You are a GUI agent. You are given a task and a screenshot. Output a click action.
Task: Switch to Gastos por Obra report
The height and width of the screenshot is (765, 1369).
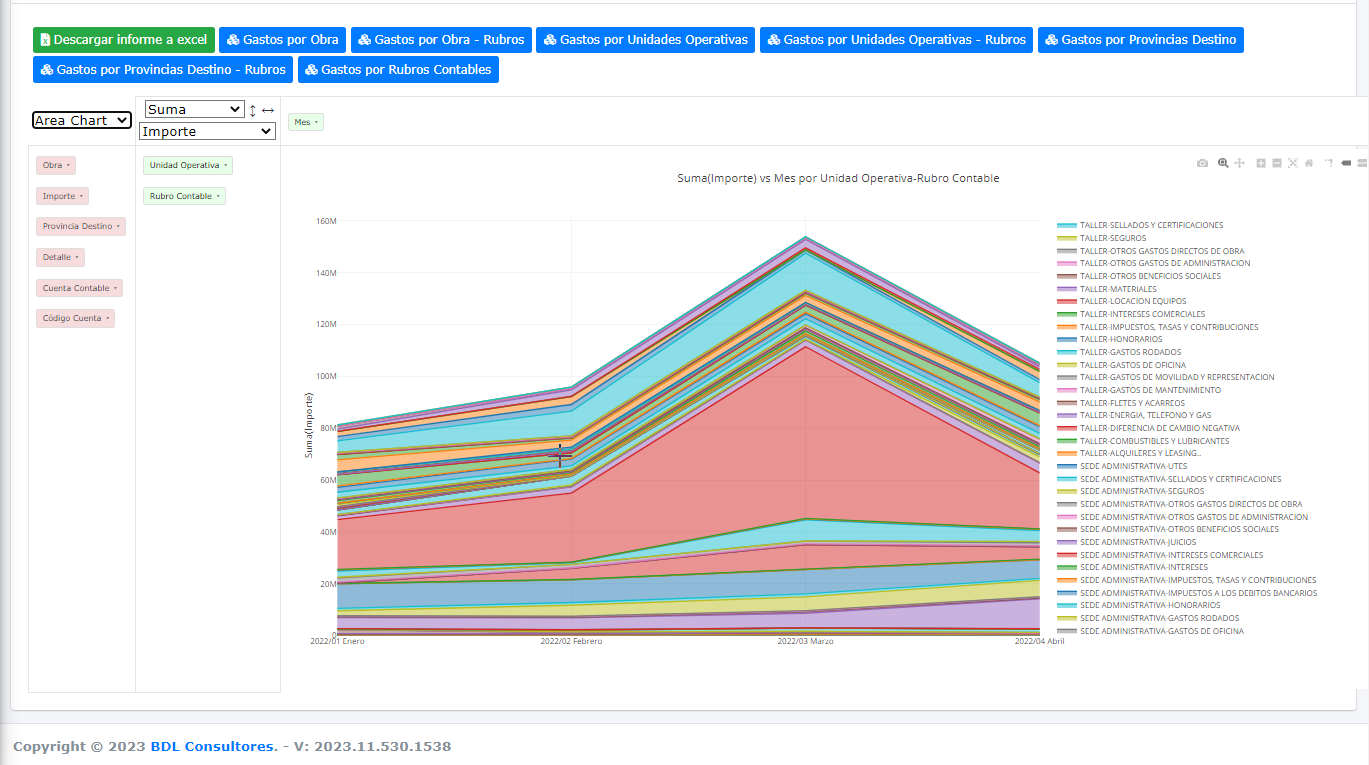click(x=282, y=40)
